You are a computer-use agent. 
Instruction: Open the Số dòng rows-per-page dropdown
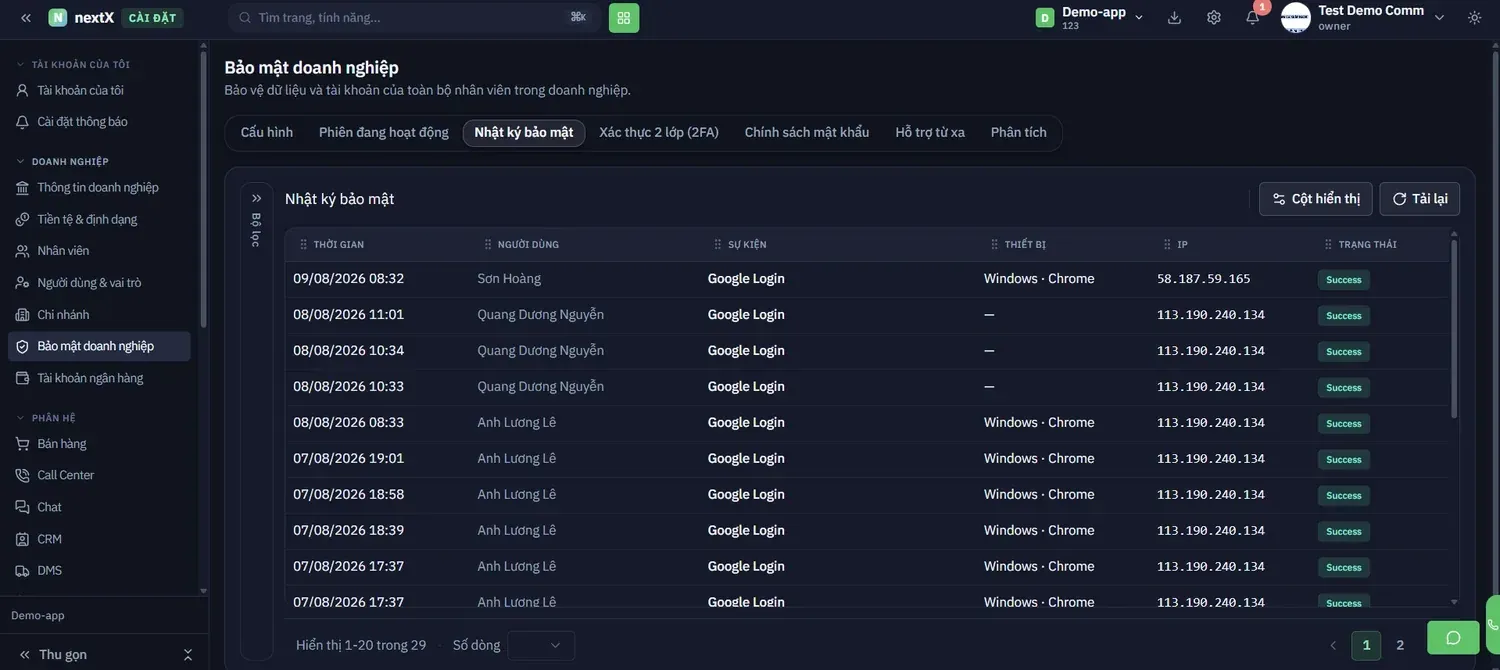tap(541, 645)
